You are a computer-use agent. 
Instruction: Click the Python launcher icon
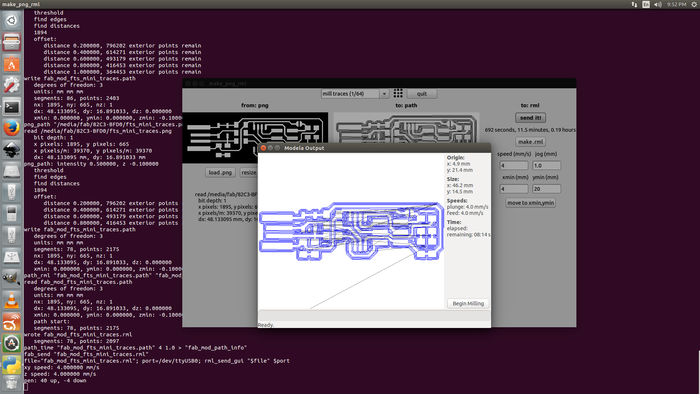pos(12,365)
